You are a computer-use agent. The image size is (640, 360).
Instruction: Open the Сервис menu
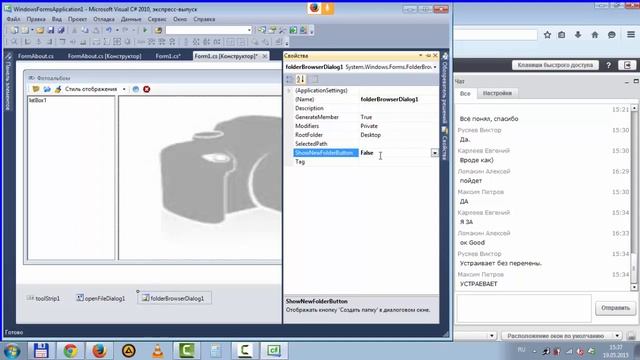[157, 19]
